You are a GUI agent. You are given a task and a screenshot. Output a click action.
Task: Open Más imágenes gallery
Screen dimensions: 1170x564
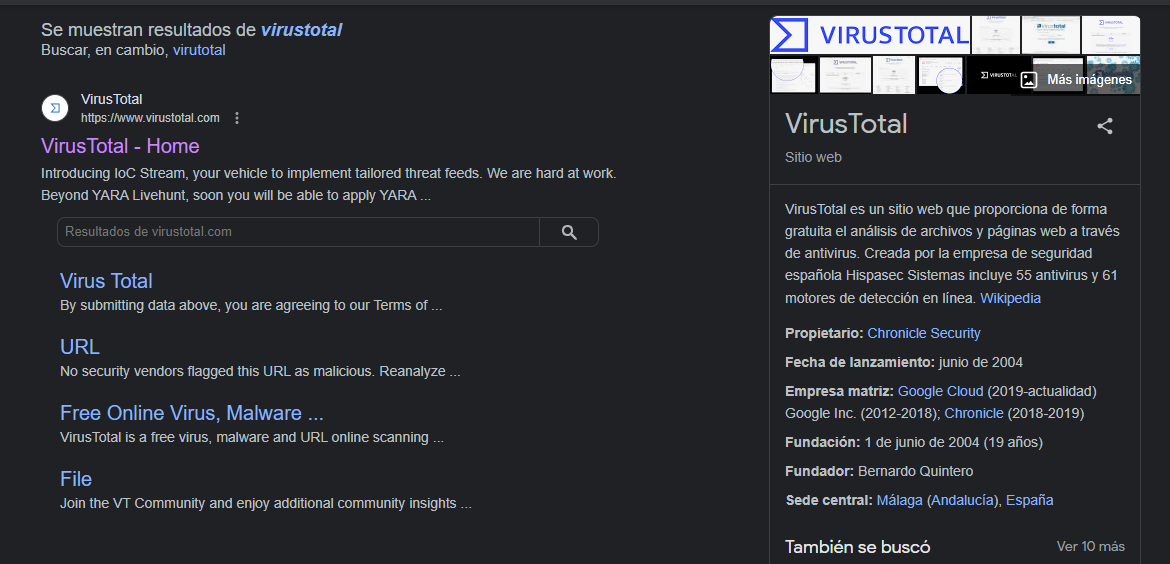pyautogui.click(x=1076, y=80)
